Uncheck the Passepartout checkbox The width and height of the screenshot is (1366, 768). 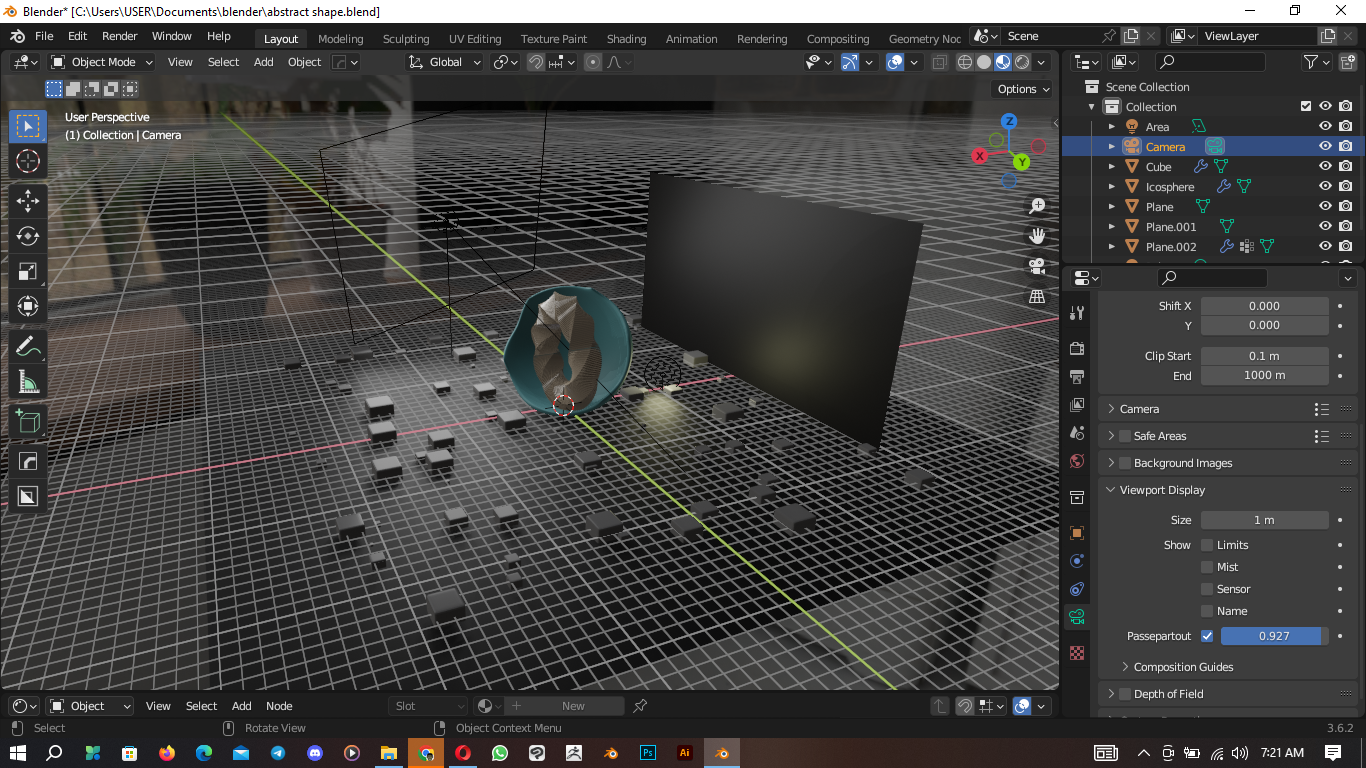point(1207,636)
